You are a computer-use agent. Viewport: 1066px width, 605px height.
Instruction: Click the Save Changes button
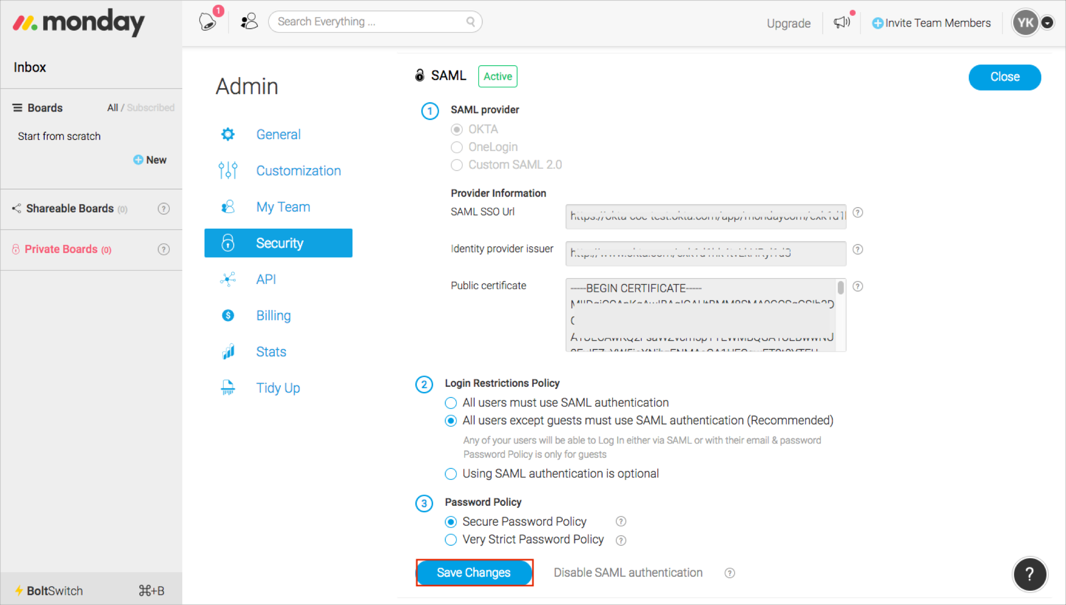coord(474,573)
